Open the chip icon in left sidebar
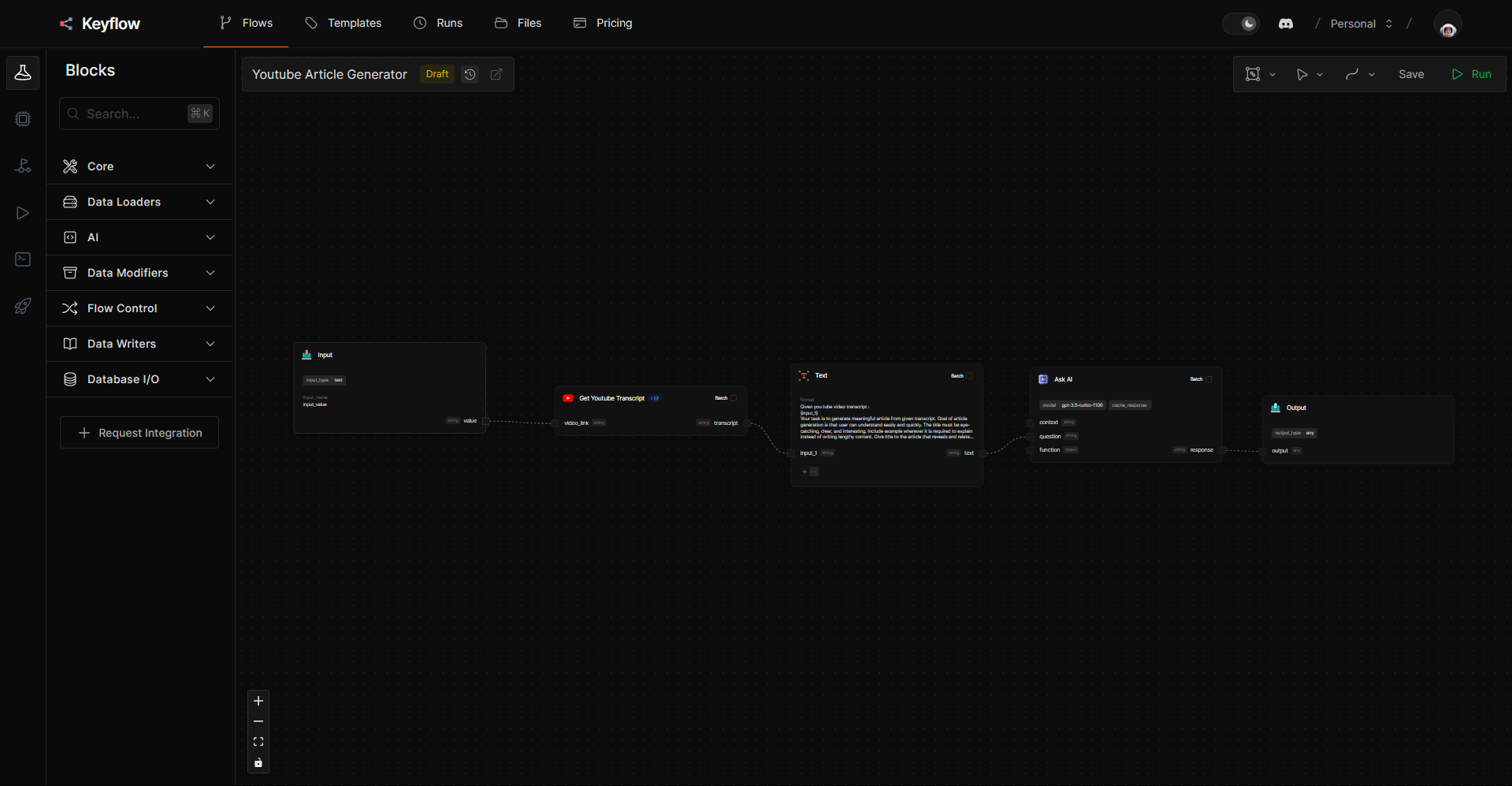The height and width of the screenshot is (786, 1512). click(23, 119)
